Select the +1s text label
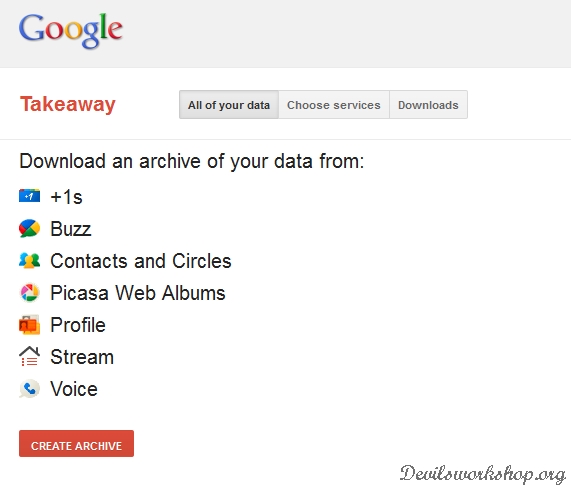The height and width of the screenshot is (488, 571). tap(66, 197)
